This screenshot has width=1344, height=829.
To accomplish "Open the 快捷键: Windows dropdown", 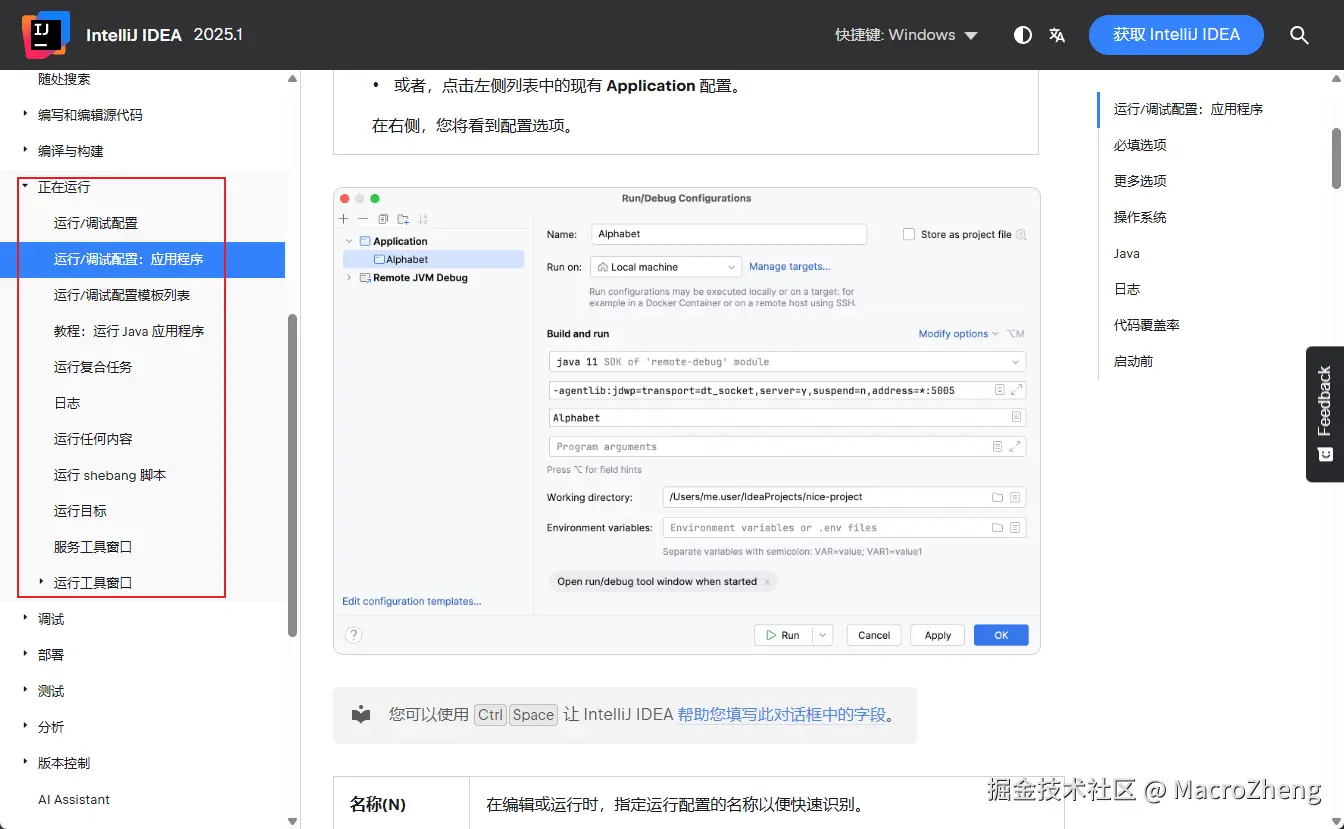I will click(x=906, y=35).
